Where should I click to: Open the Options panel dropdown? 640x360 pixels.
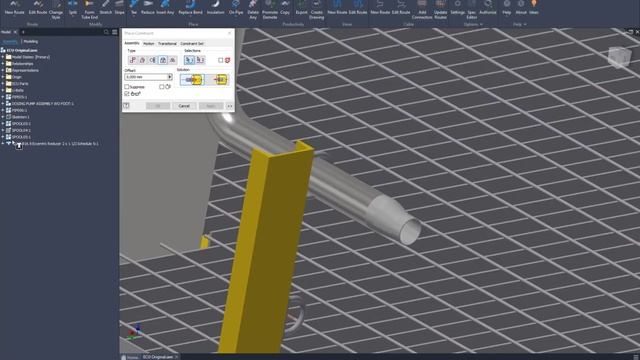click(473, 24)
